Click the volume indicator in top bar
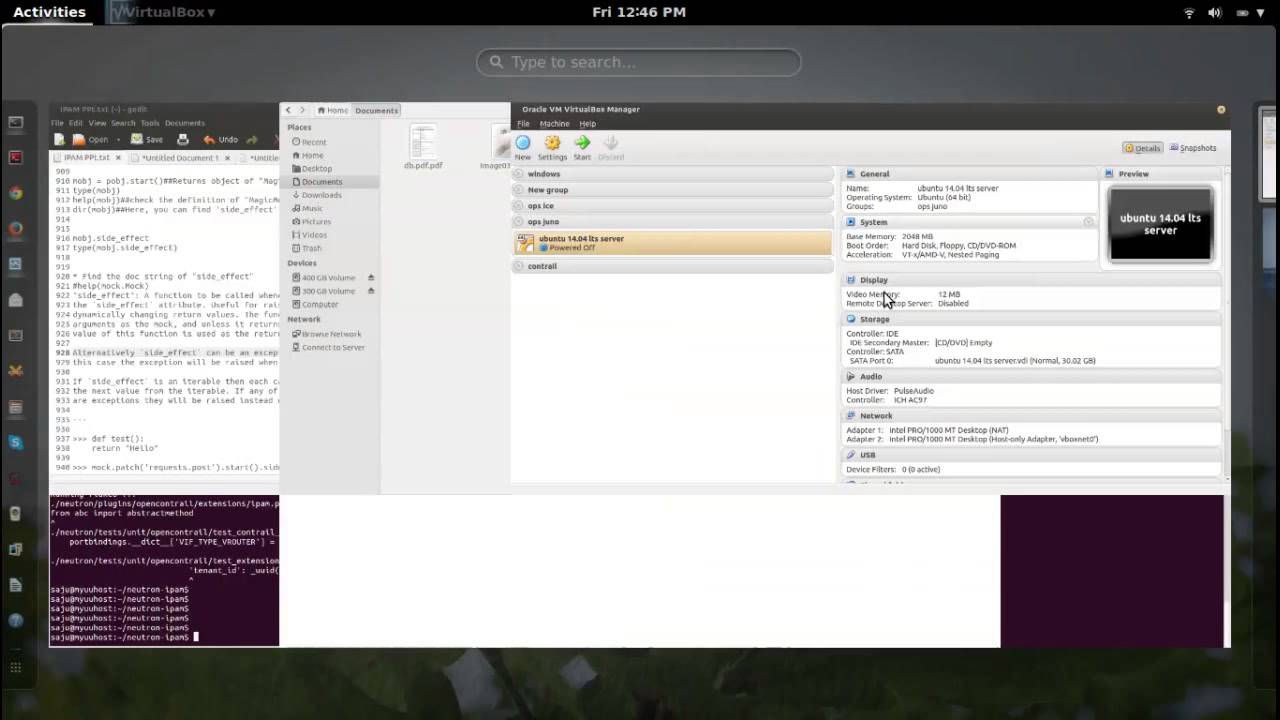 [x=1215, y=13]
